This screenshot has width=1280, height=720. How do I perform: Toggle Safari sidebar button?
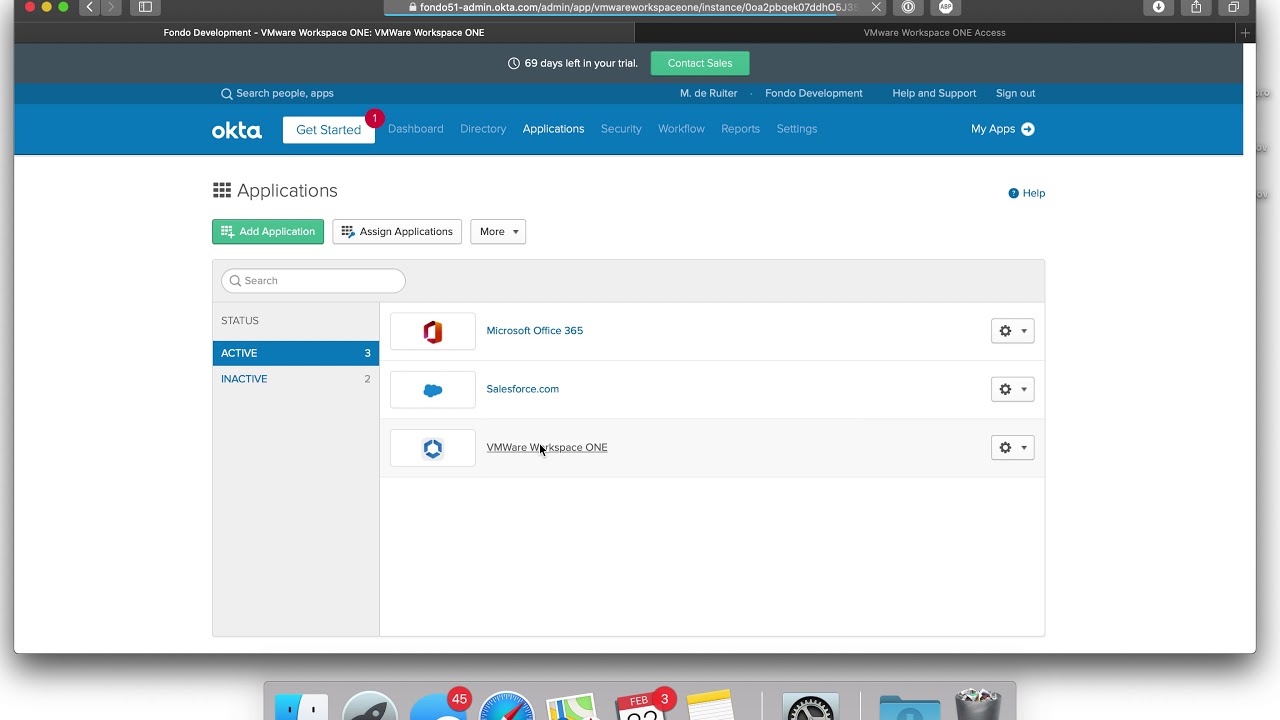click(x=145, y=7)
